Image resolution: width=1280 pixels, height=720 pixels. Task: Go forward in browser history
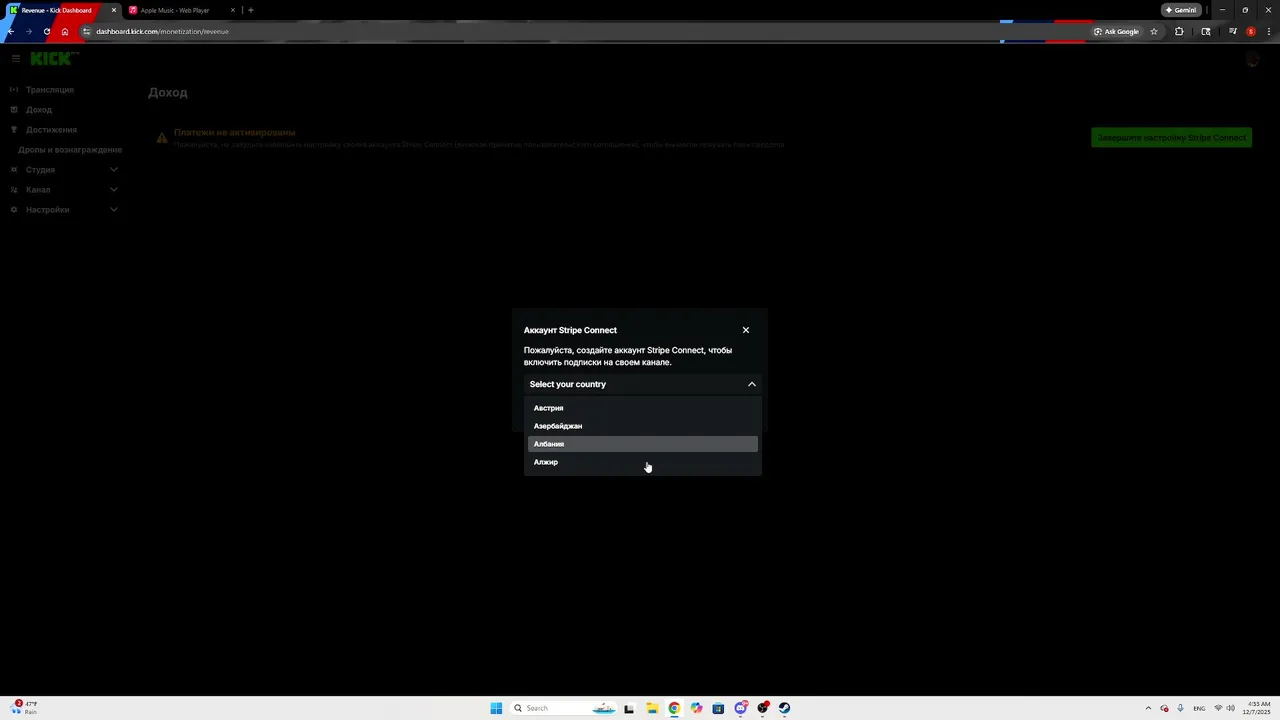(28, 31)
